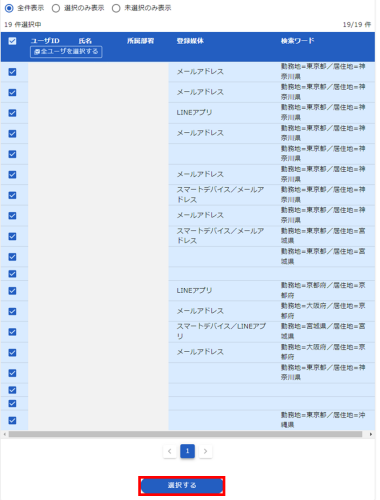Select page 1 in pagination
The height and width of the screenshot is (500, 380).
point(187,451)
